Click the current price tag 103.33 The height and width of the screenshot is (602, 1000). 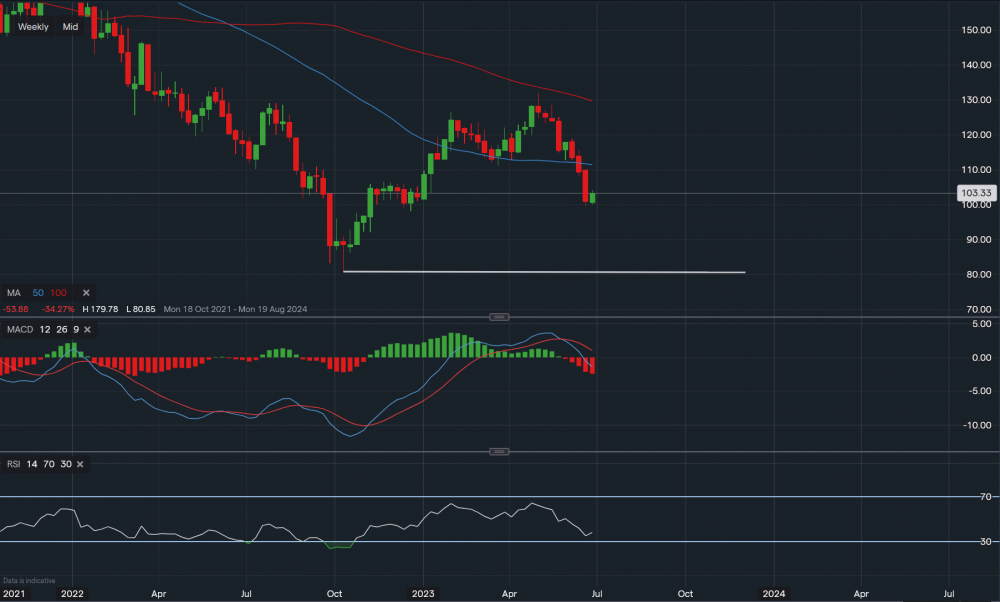974,193
